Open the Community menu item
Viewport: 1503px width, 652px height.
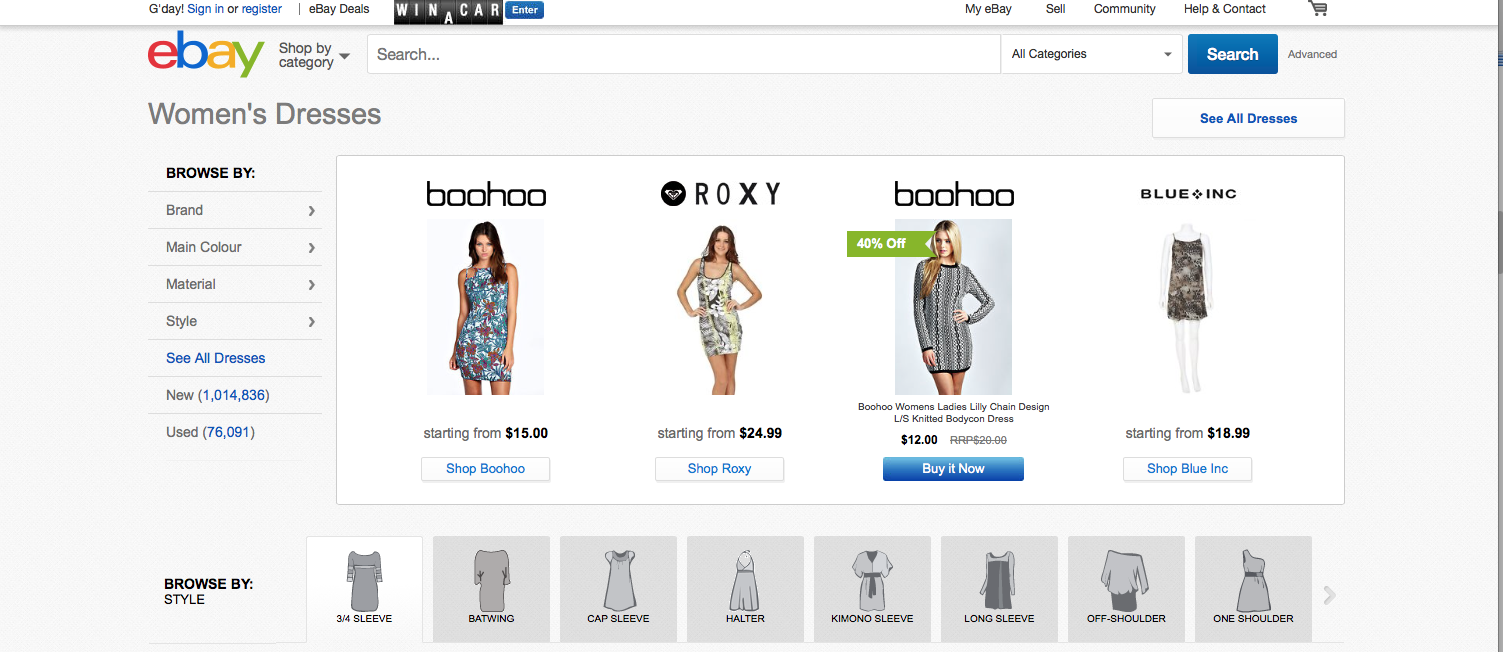tap(1124, 9)
